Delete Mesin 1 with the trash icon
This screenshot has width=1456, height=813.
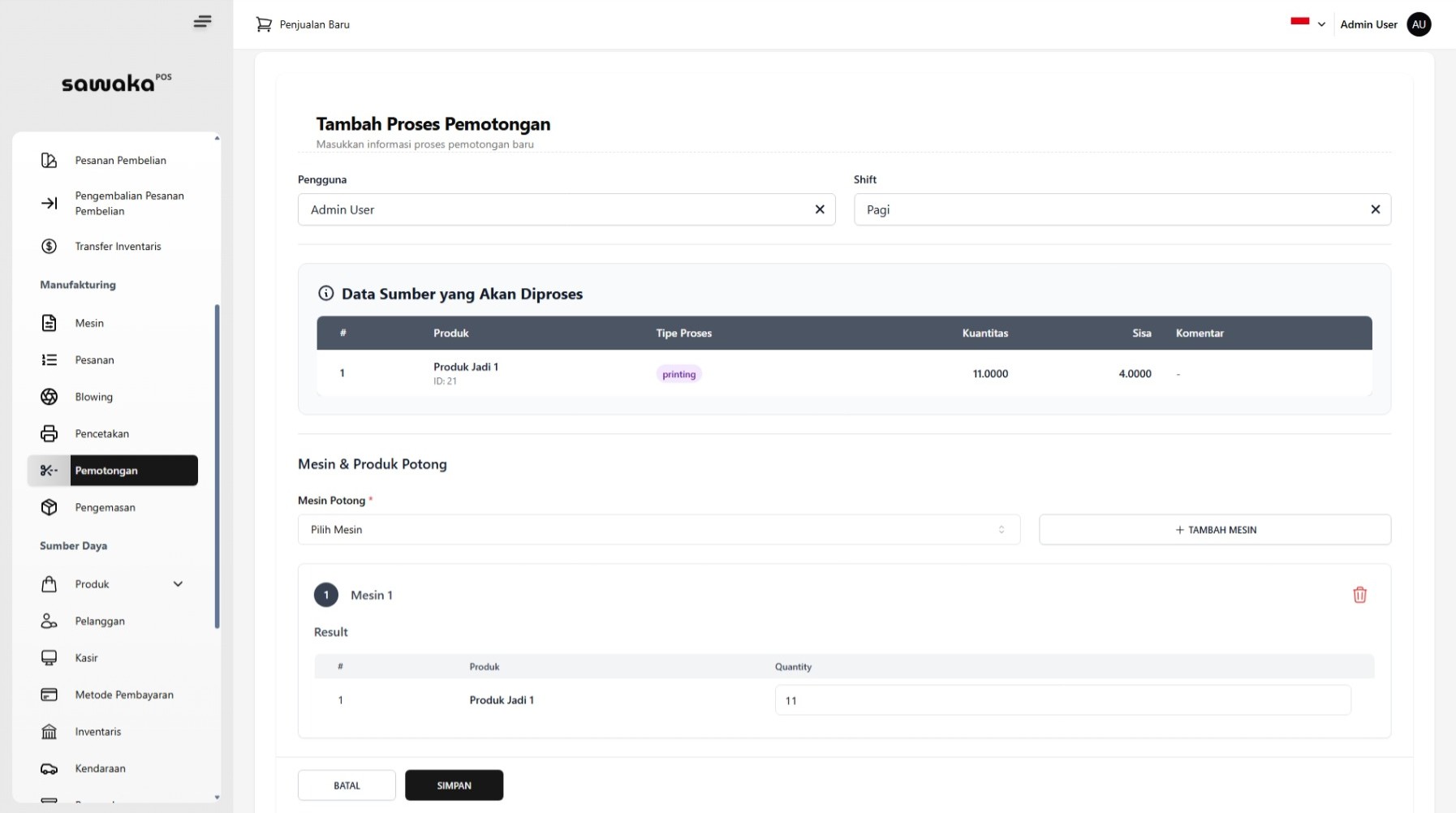click(1359, 595)
